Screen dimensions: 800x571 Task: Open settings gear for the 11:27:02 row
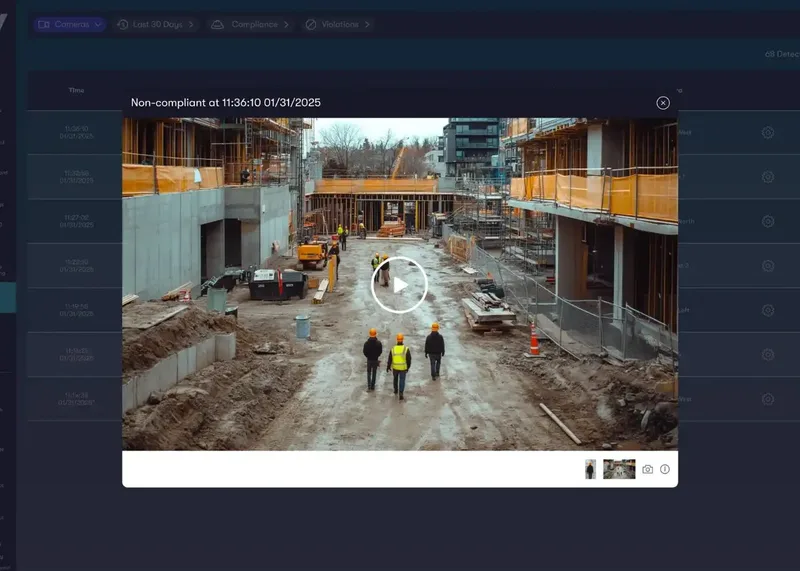(x=767, y=221)
